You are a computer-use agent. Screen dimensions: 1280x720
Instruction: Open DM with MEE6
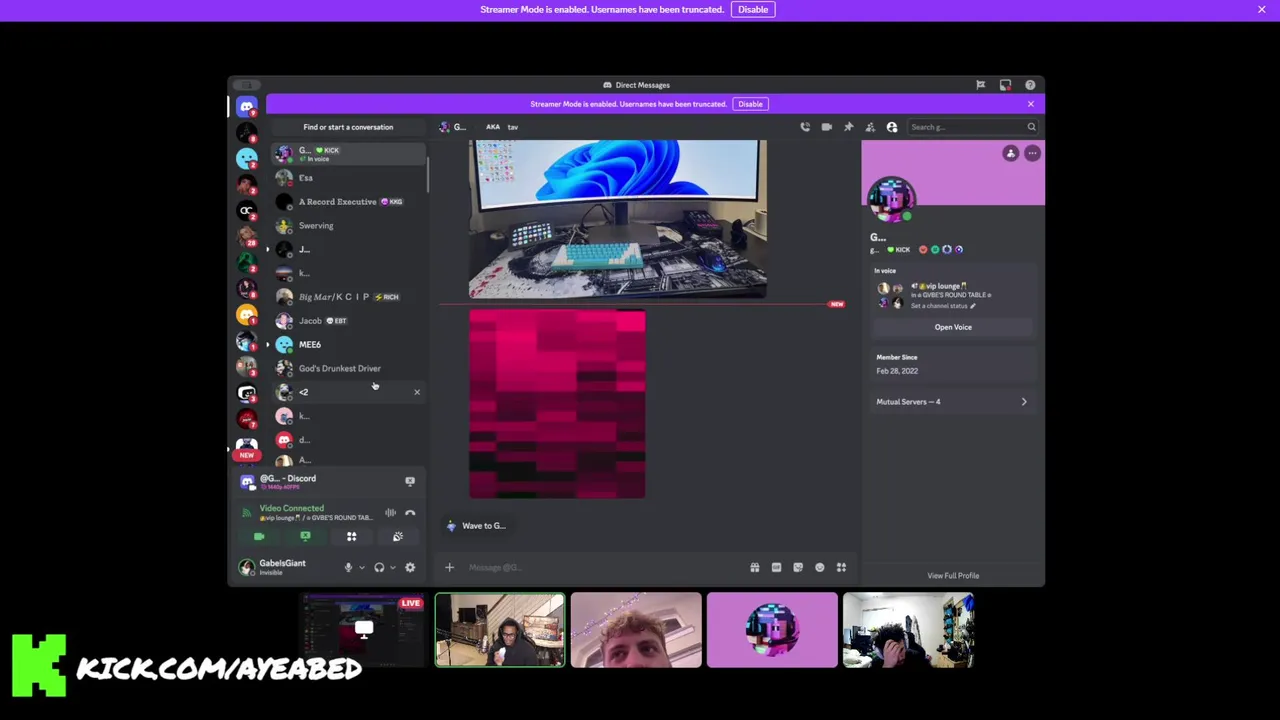tap(348, 345)
